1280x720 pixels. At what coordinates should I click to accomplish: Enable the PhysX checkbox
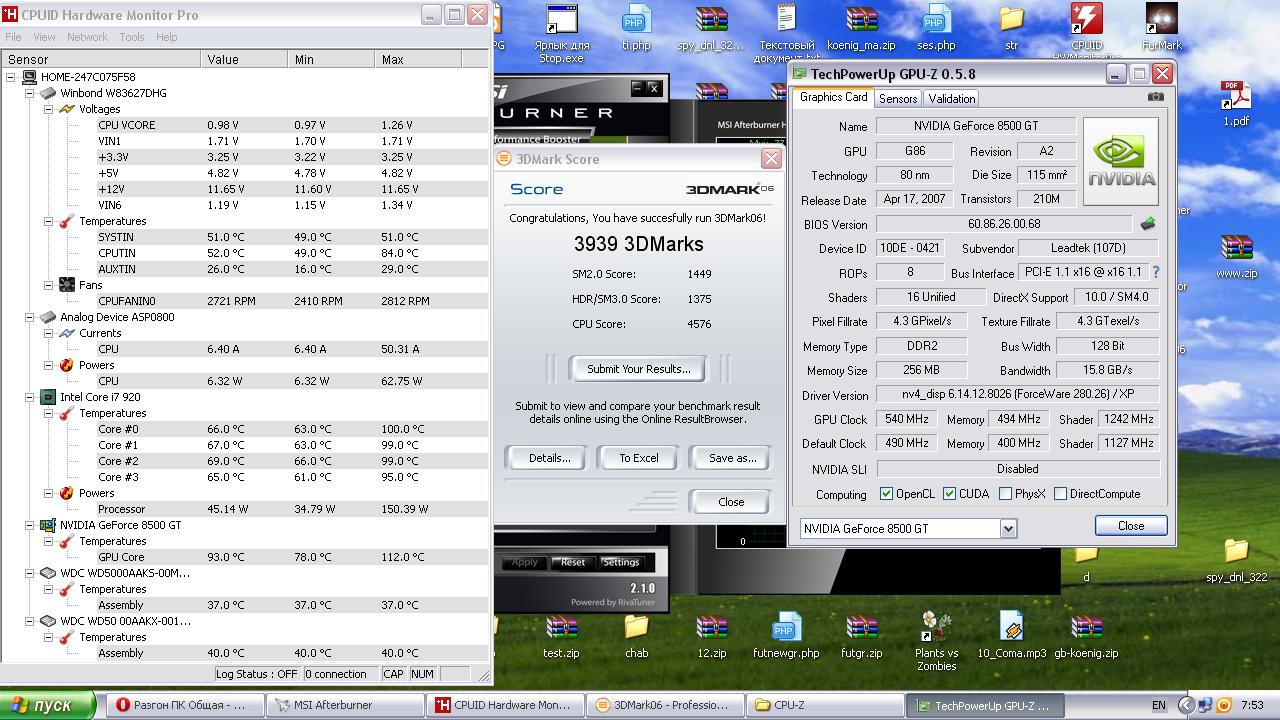point(1005,494)
